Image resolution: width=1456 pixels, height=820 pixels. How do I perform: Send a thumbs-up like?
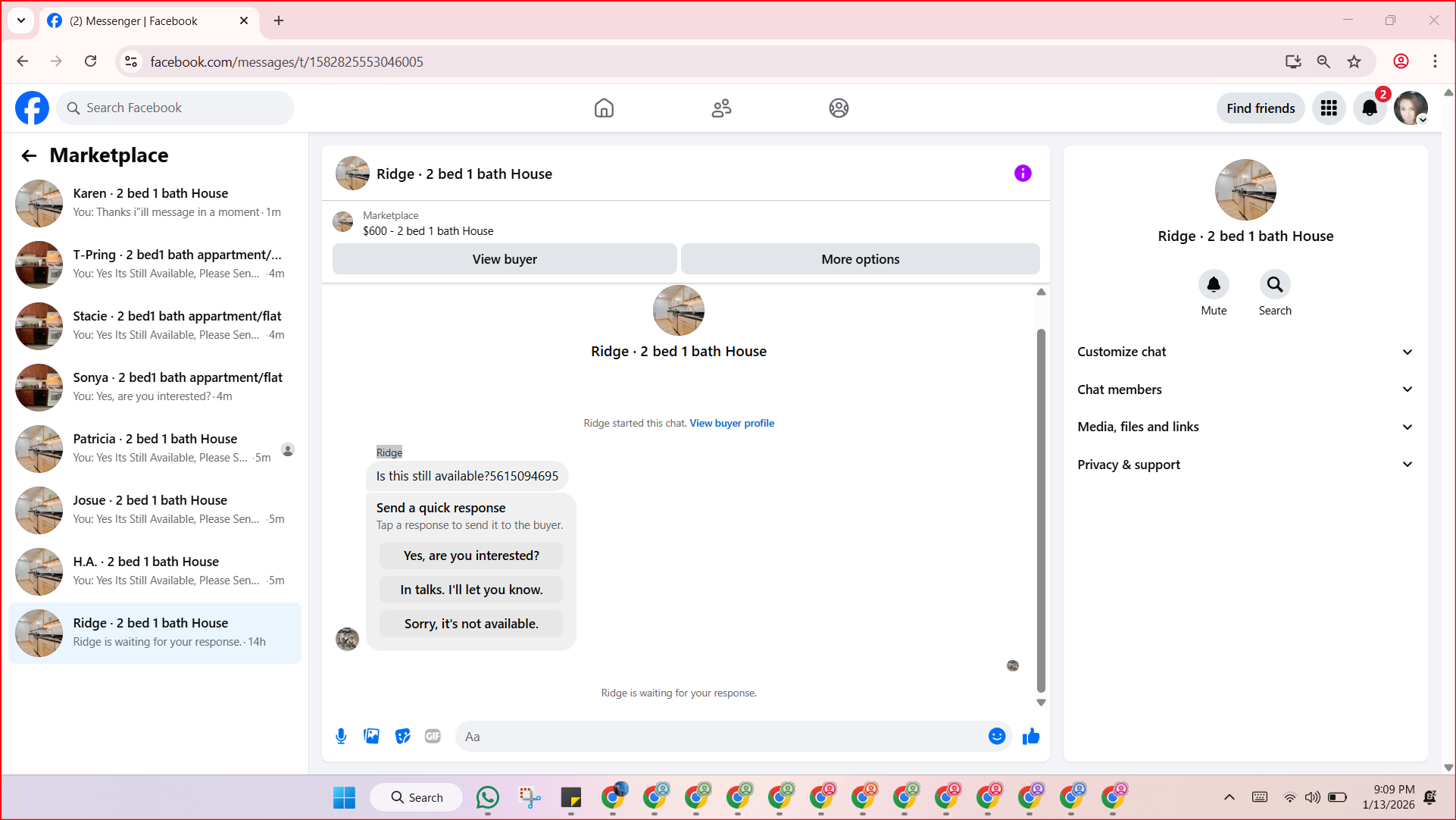(x=1030, y=736)
